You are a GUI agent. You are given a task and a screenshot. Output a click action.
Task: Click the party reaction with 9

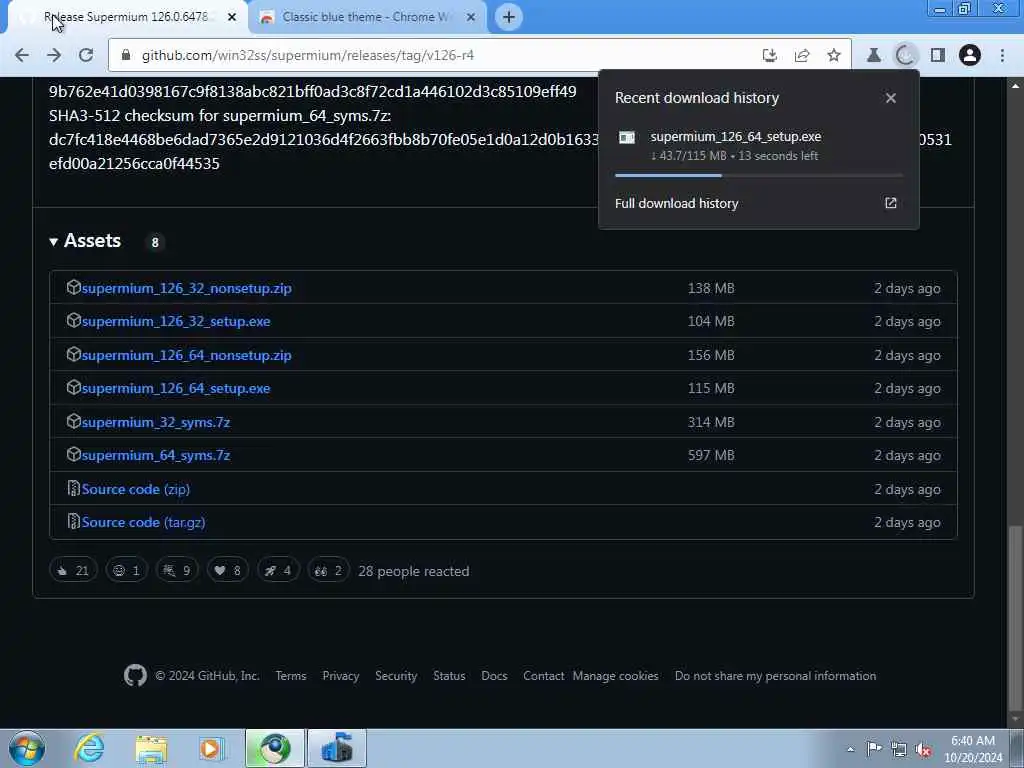177,571
